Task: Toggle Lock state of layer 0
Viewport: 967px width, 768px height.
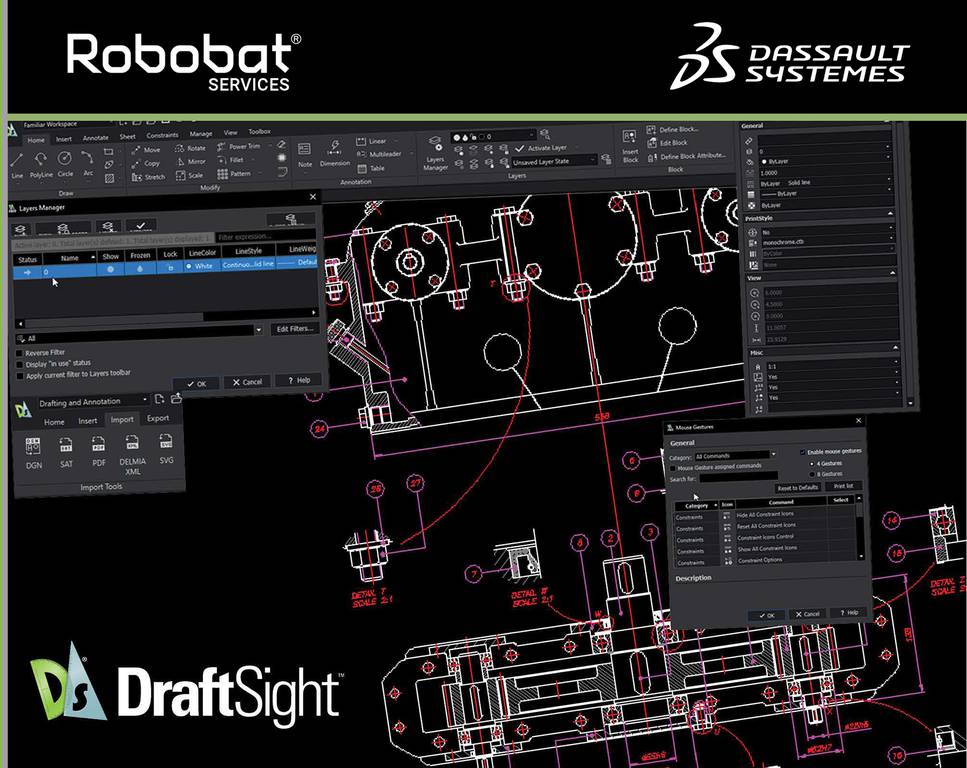Action: [170, 268]
